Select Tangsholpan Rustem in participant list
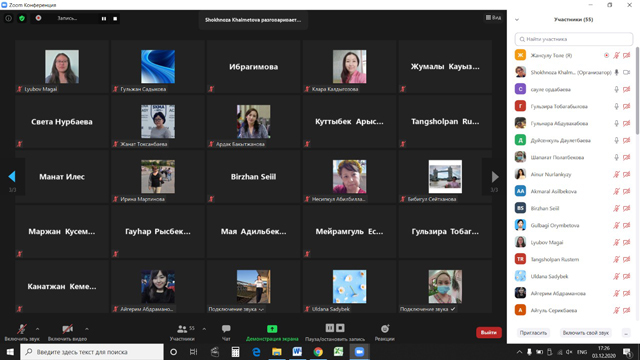Screen dimensions: 640x360 point(573,259)
